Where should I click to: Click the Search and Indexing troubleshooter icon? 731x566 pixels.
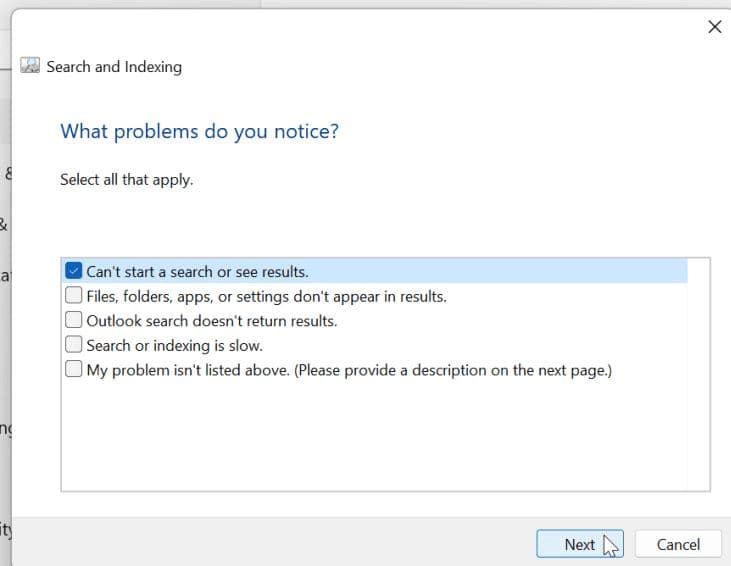[31, 67]
